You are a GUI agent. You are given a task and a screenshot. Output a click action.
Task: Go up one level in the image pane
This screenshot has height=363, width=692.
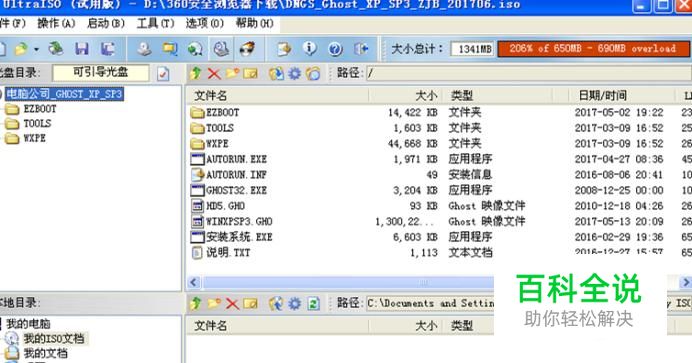[x=196, y=73]
